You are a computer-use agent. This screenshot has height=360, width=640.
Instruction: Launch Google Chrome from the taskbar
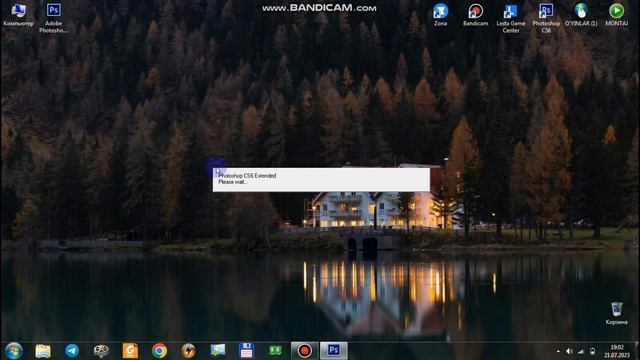click(x=160, y=351)
